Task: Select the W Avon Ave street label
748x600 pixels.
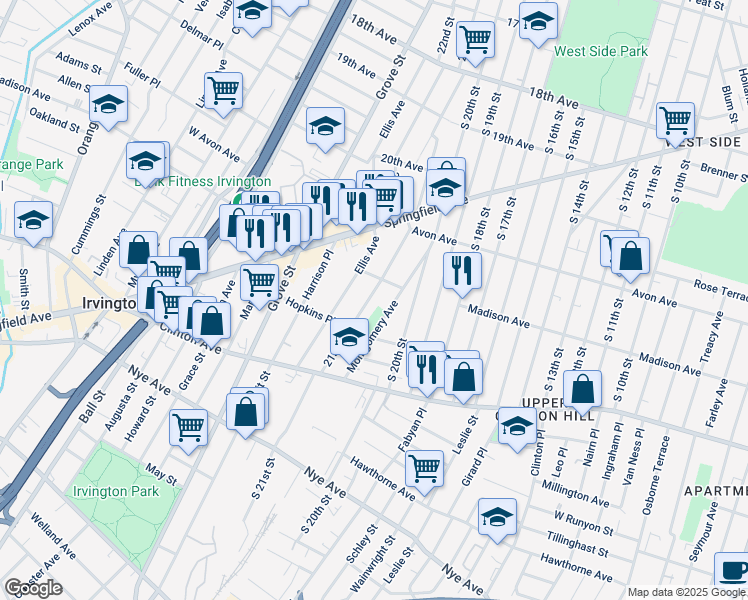Action: (214, 144)
